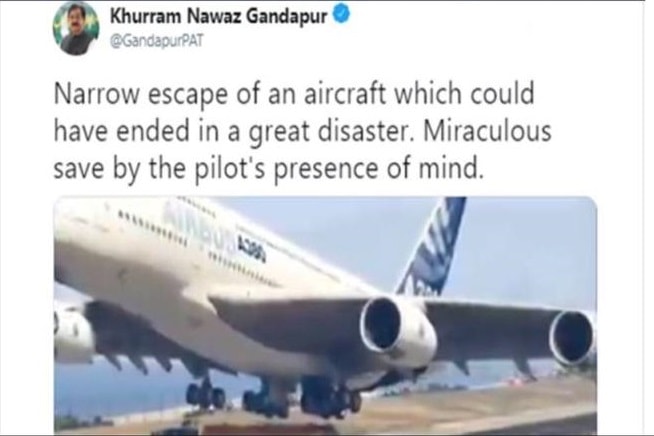
Task: Click the @GandapurPAT handle
Action: 156,41
